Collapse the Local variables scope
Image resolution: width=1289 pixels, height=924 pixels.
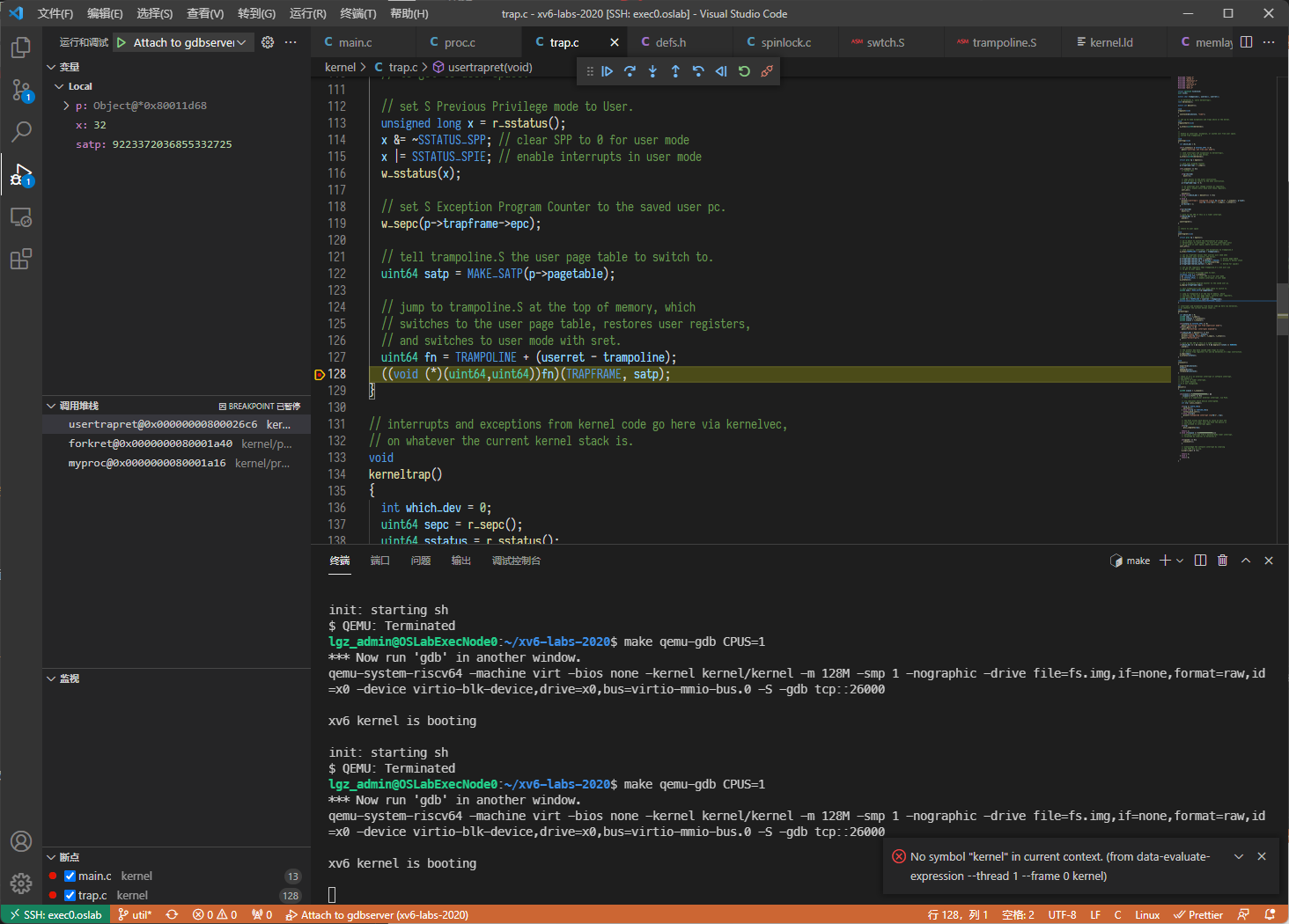pyautogui.click(x=59, y=86)
